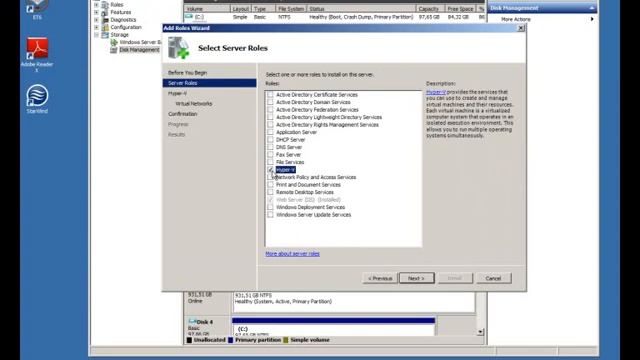Click the disk view scroll down arrow
Screen dimensions: 640x360
pyautogui.click(x=480, y=332)
